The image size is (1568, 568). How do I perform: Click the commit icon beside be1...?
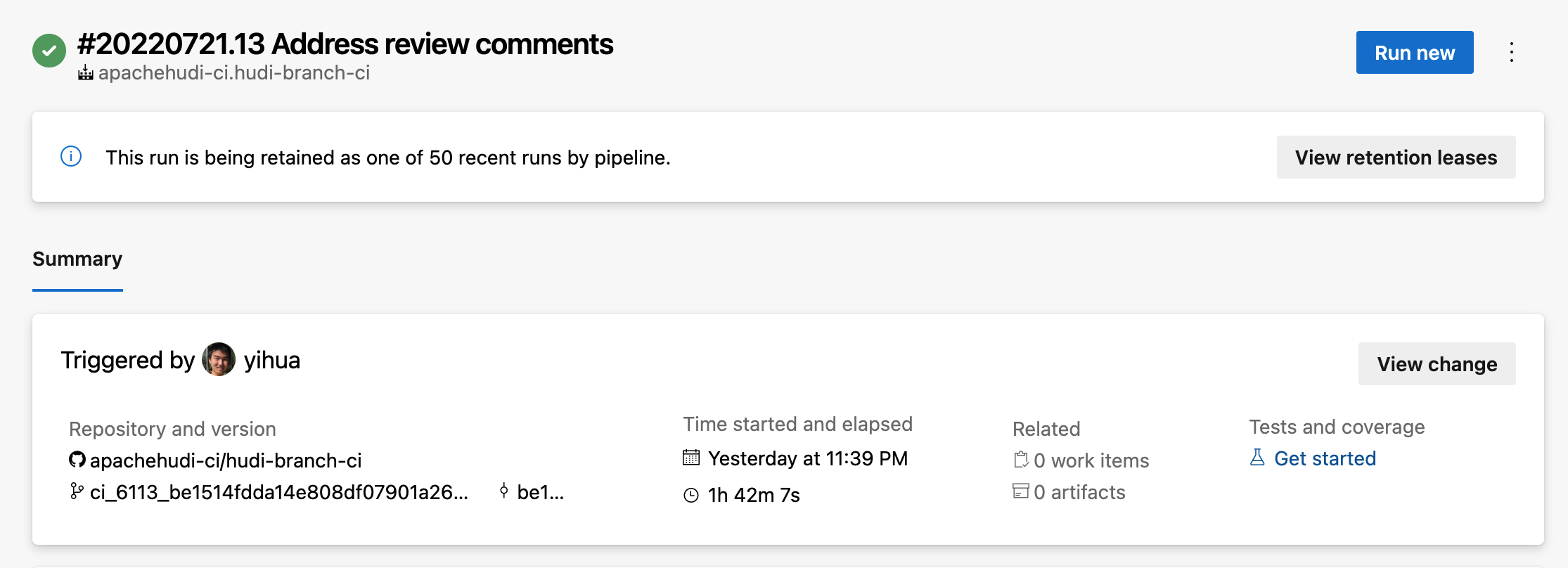(503, 491)
